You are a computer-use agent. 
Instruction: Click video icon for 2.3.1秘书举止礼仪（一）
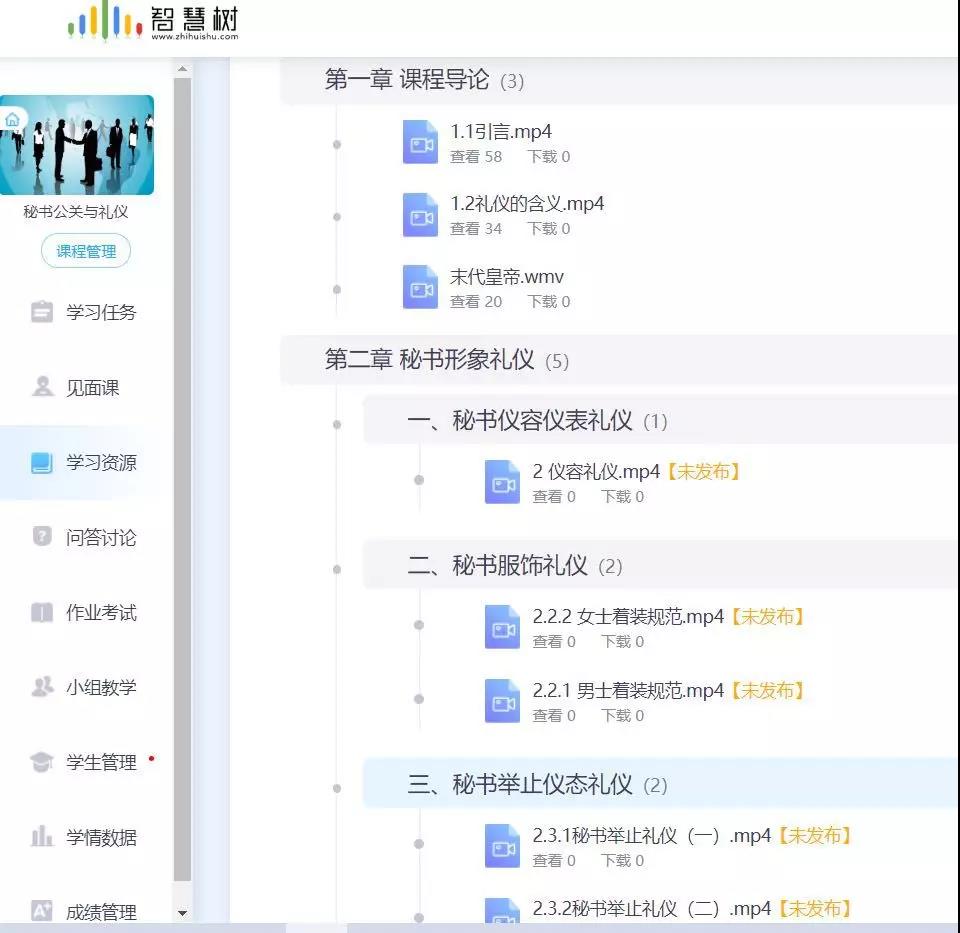(502, 847)
